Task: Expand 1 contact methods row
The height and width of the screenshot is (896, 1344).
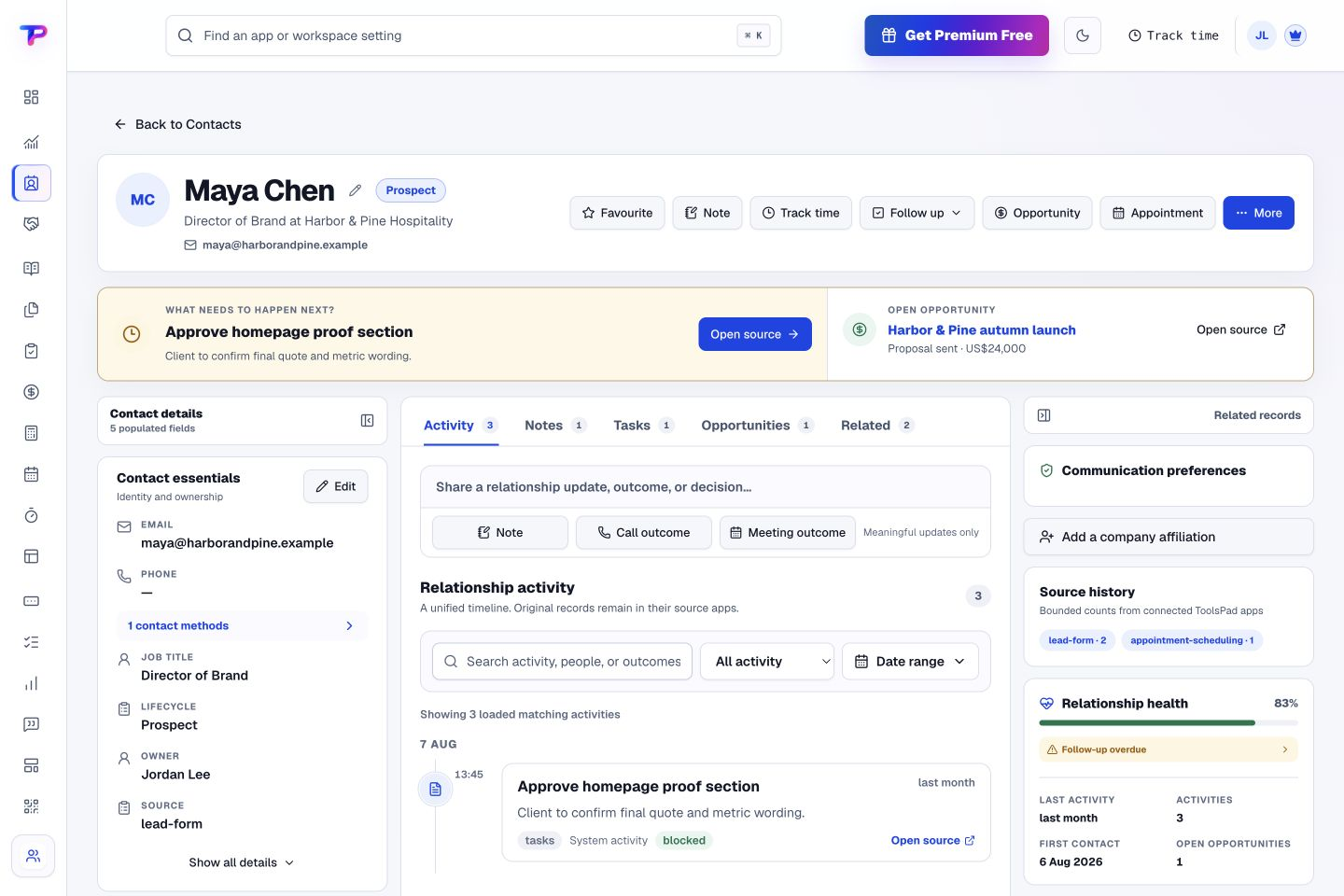Action: tap(242, 626)
